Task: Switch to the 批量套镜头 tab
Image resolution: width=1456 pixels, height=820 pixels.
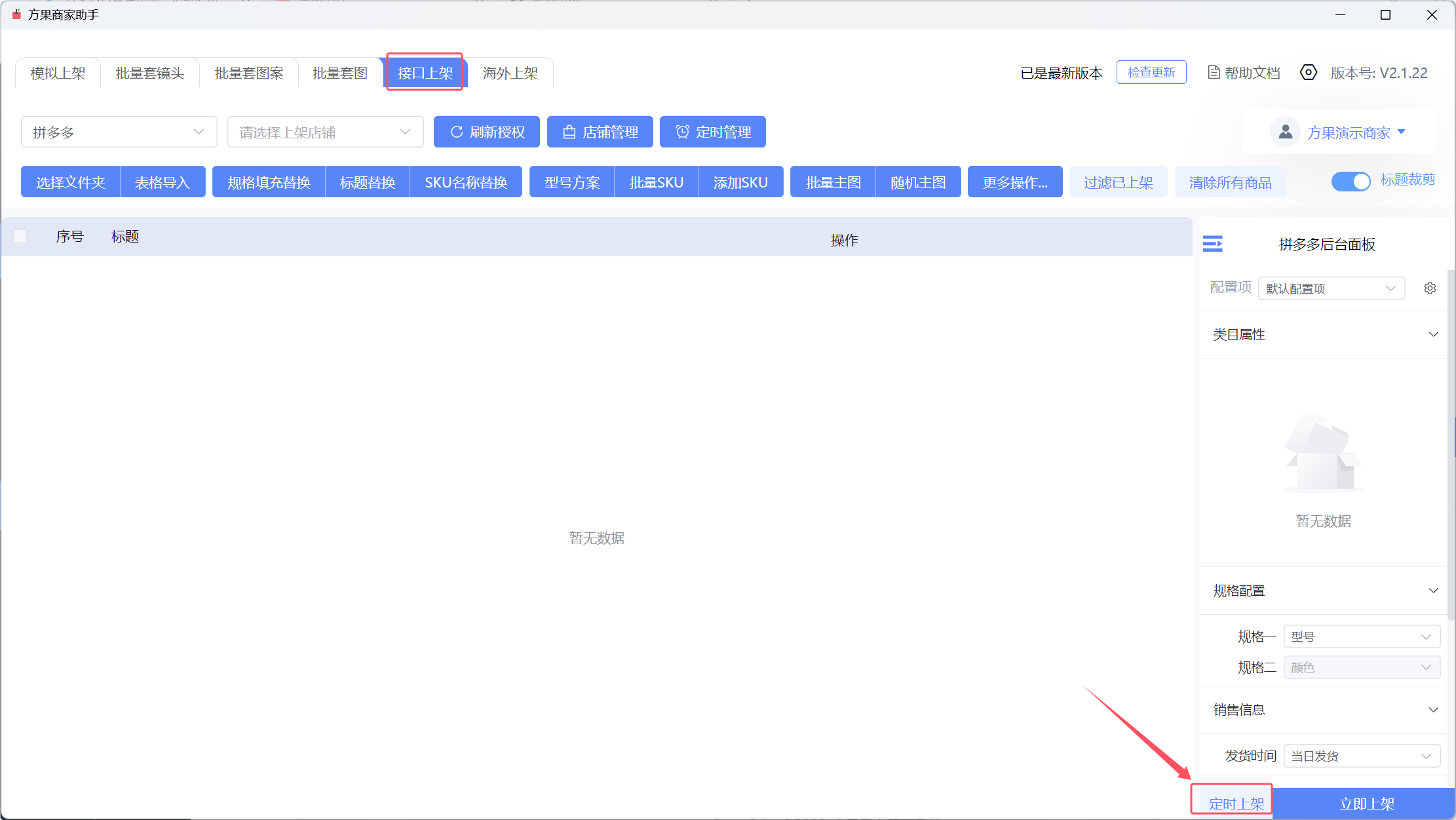Action: 150,73
